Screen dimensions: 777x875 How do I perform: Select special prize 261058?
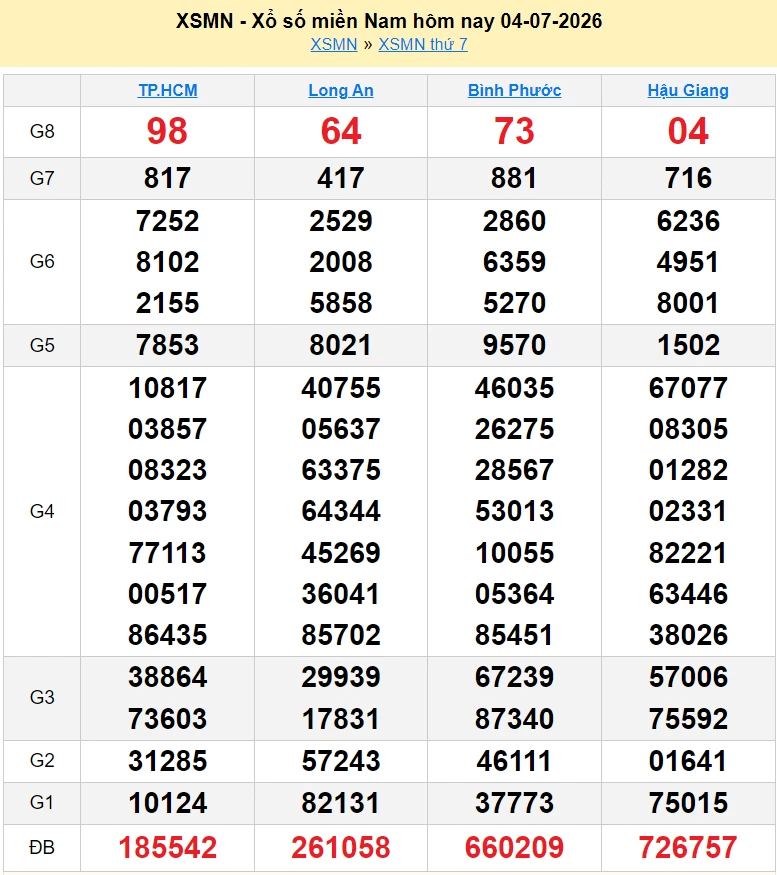coord(340,848)
